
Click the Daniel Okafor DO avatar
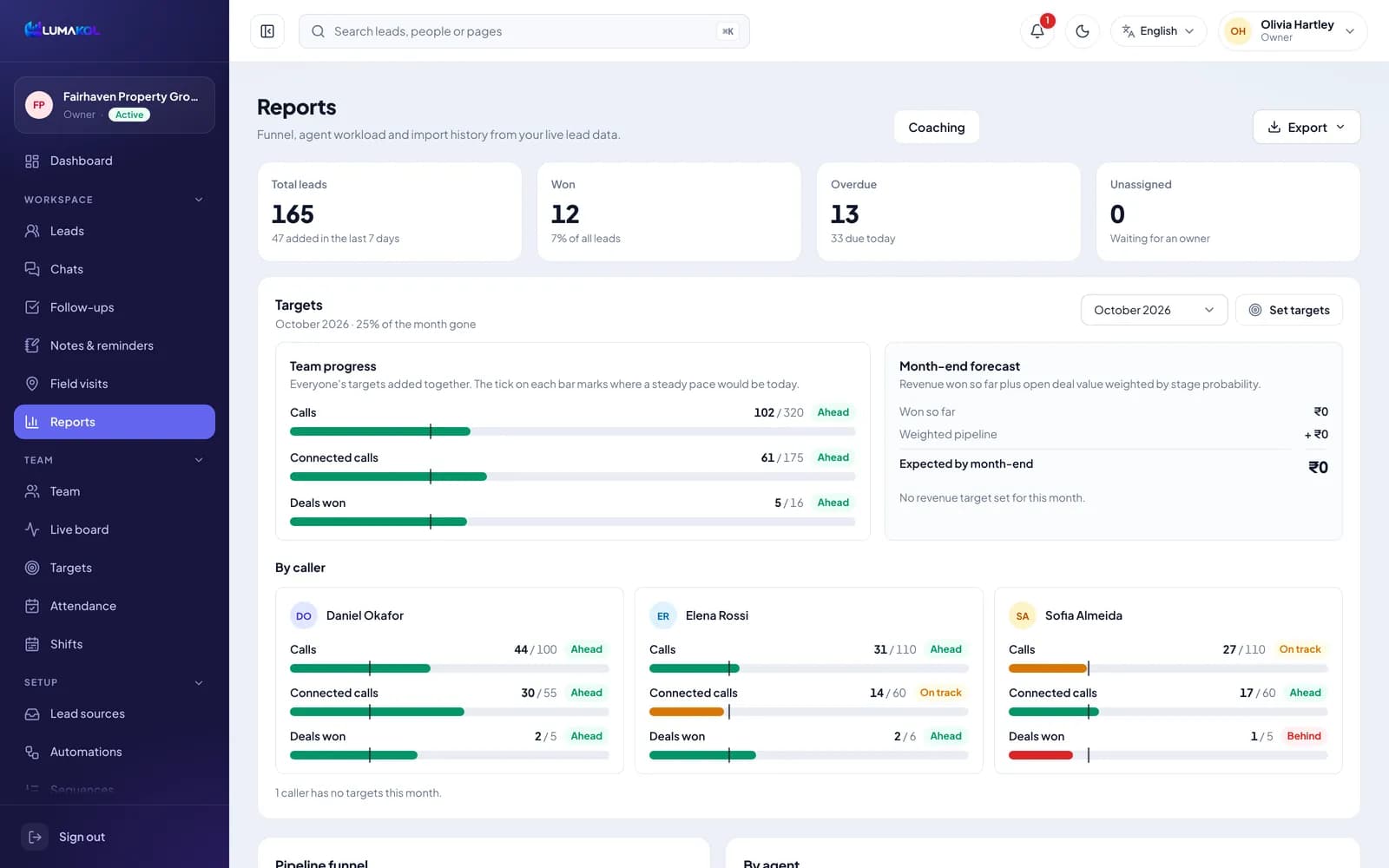click(x=303, y=615)
